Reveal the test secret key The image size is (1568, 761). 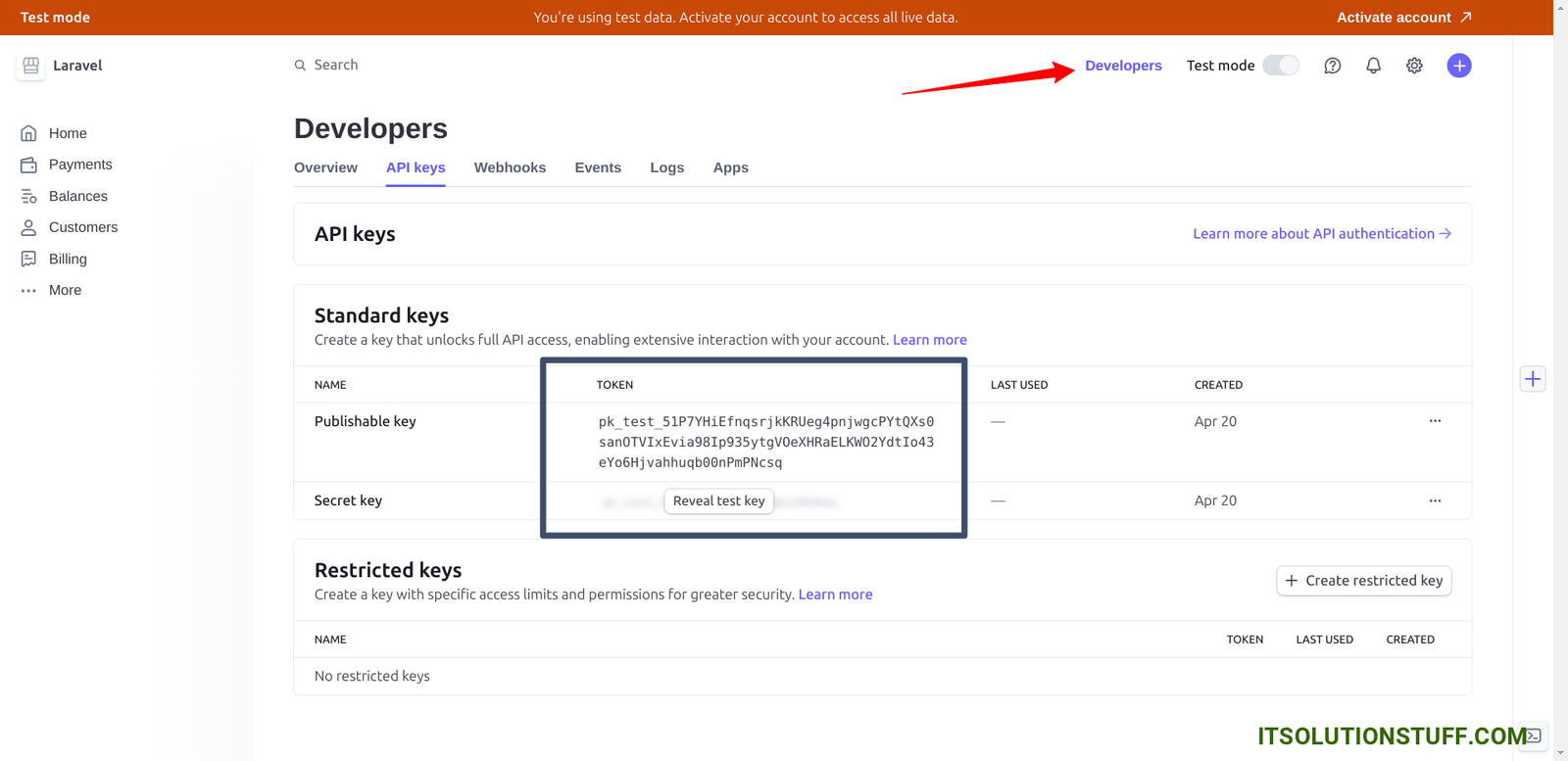click(x=718, y=500)
